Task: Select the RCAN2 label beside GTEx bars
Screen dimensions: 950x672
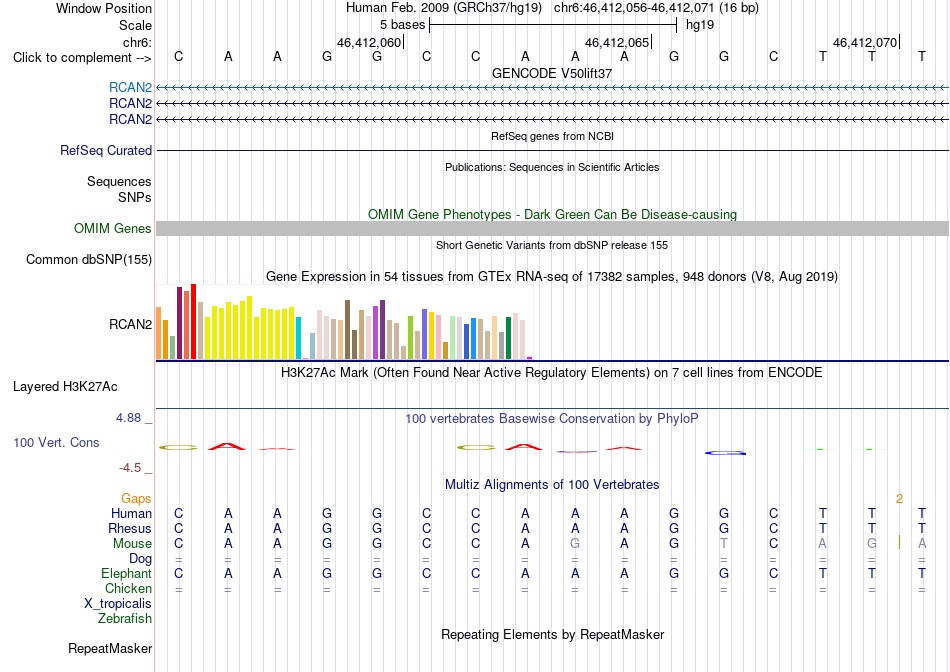Action: coord(130,324)
